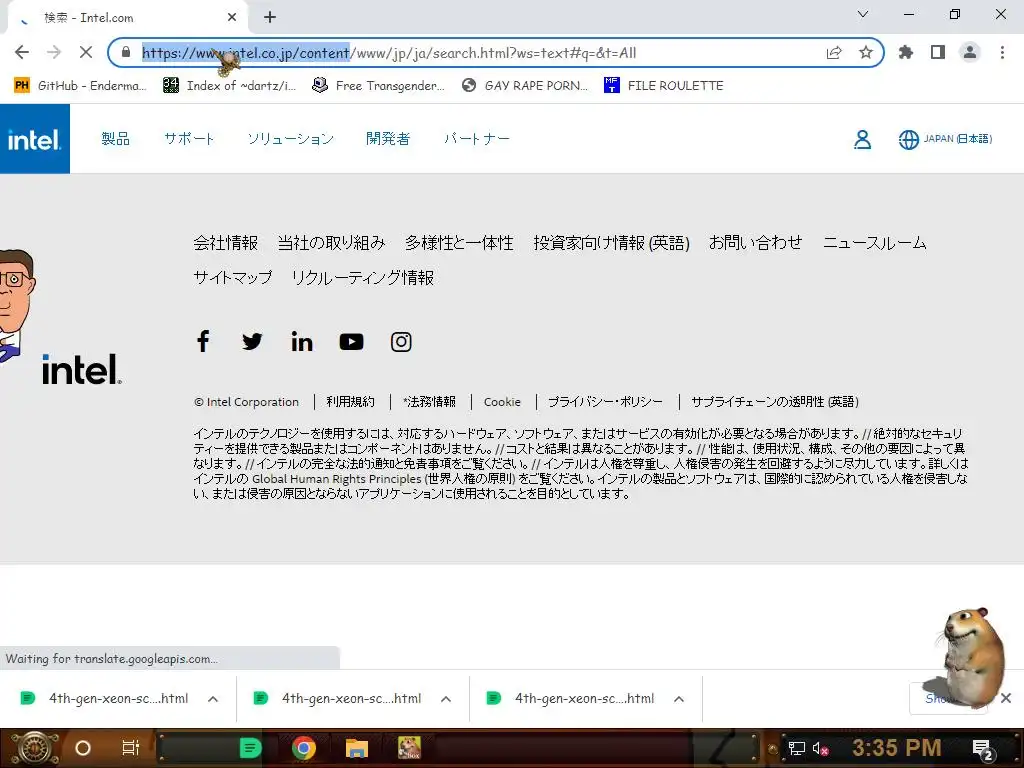
Task: Open Intel's Twitter page icon
Action: click(x=252, y=341)
